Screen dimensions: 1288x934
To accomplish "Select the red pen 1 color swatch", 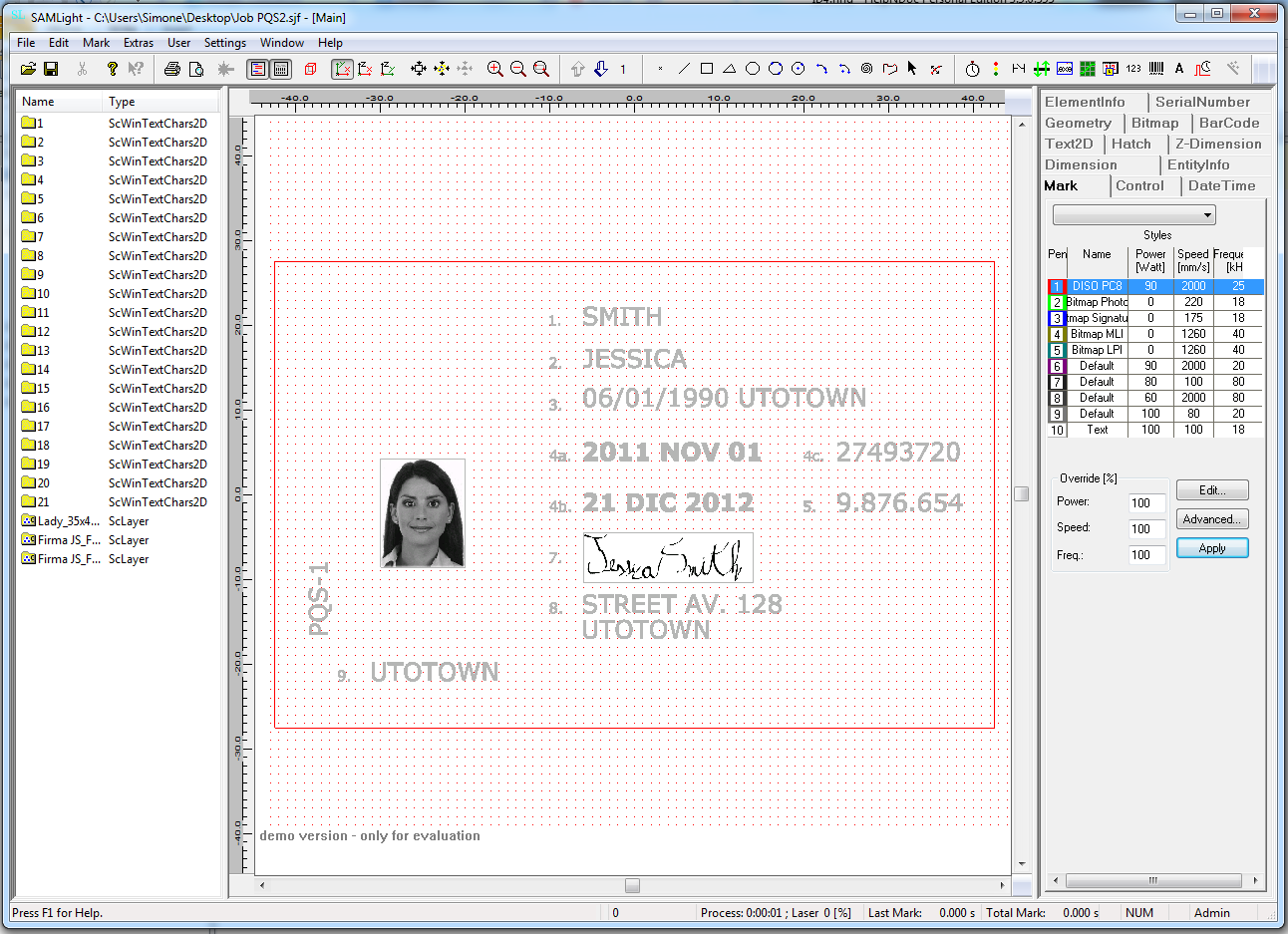I will click(1057, 286).
